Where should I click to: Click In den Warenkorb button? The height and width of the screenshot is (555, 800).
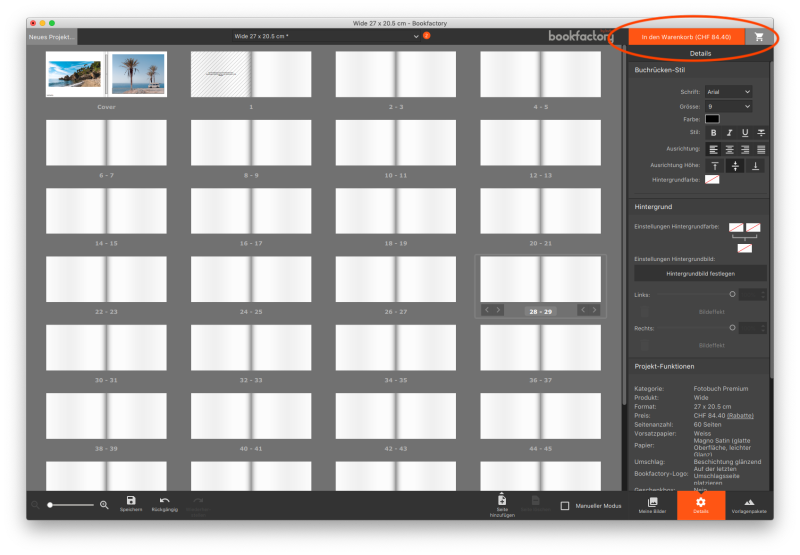[x=685, y=37]
